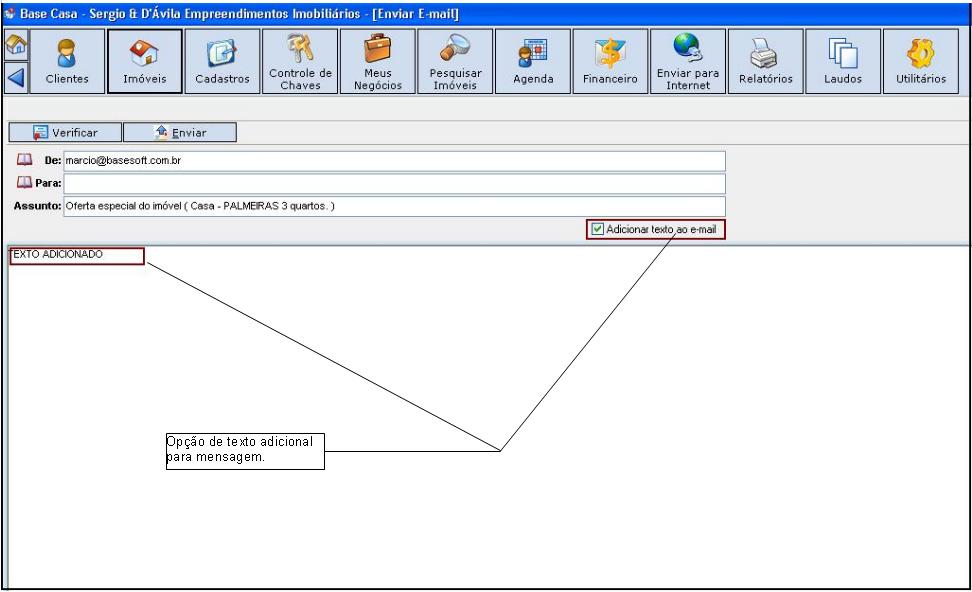This screenshot has height=592, width=972.
Task: Uncheck Adicionar texto ao e-mail
Action: 598,229
